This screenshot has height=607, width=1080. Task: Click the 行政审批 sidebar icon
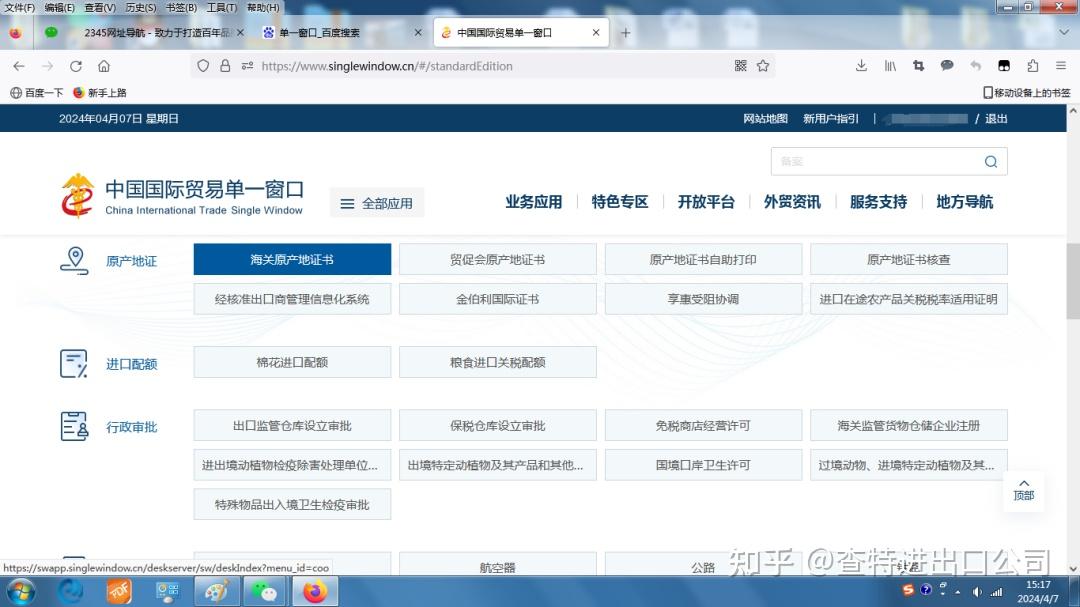[73, 425]
